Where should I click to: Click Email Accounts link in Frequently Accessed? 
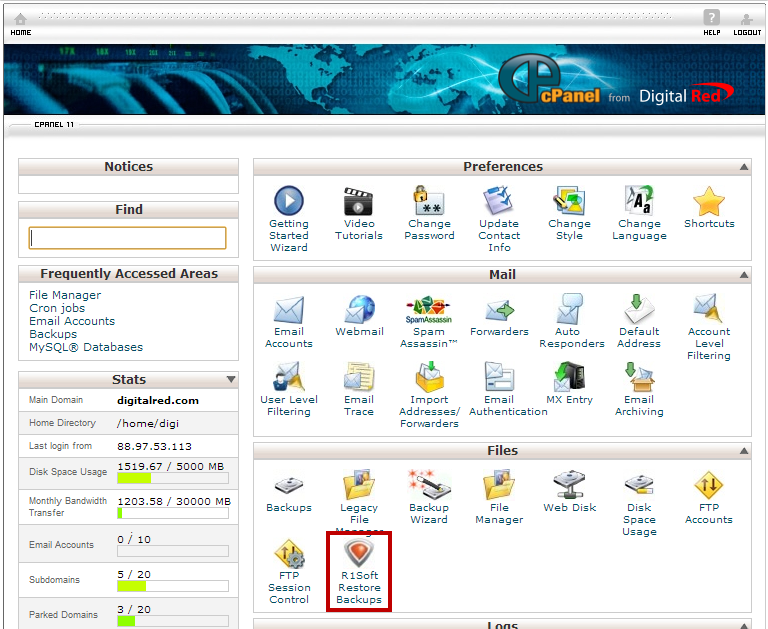click(72, 321)
